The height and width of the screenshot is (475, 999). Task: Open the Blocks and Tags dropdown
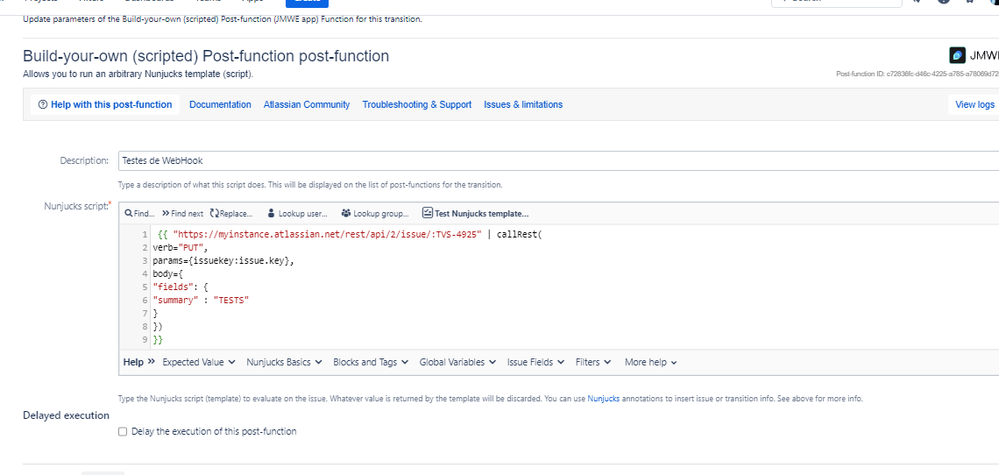pyautogui.click(x=370, y=362)
